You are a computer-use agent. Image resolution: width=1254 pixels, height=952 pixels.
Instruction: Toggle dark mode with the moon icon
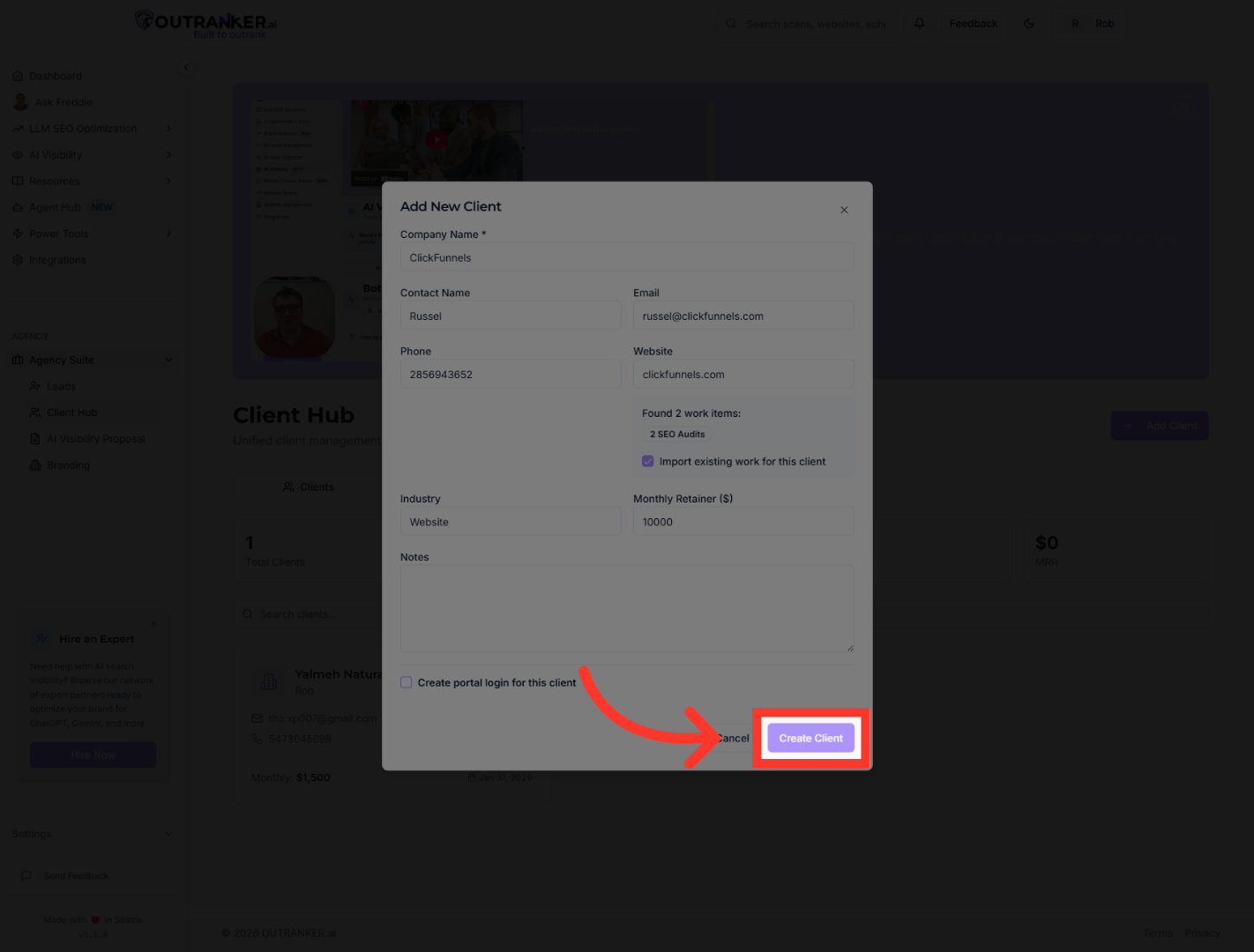[1029, 24]
